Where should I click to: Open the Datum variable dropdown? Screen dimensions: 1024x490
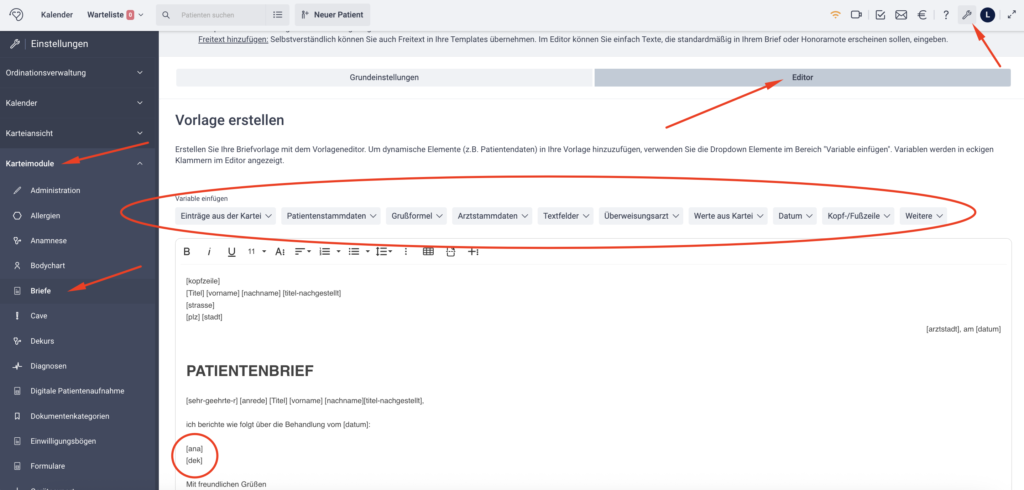click(x=795, y=216)
